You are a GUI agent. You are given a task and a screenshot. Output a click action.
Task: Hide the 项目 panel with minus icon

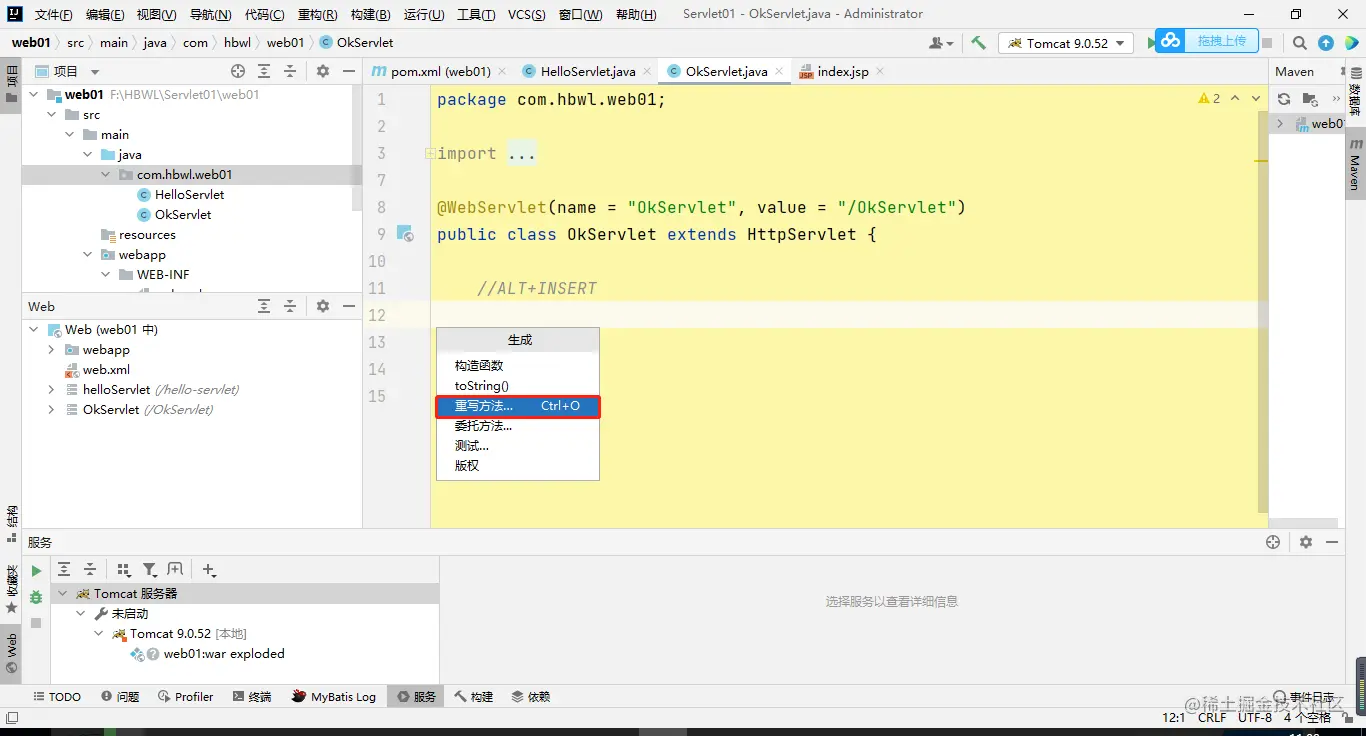click(x=348, y=71)
